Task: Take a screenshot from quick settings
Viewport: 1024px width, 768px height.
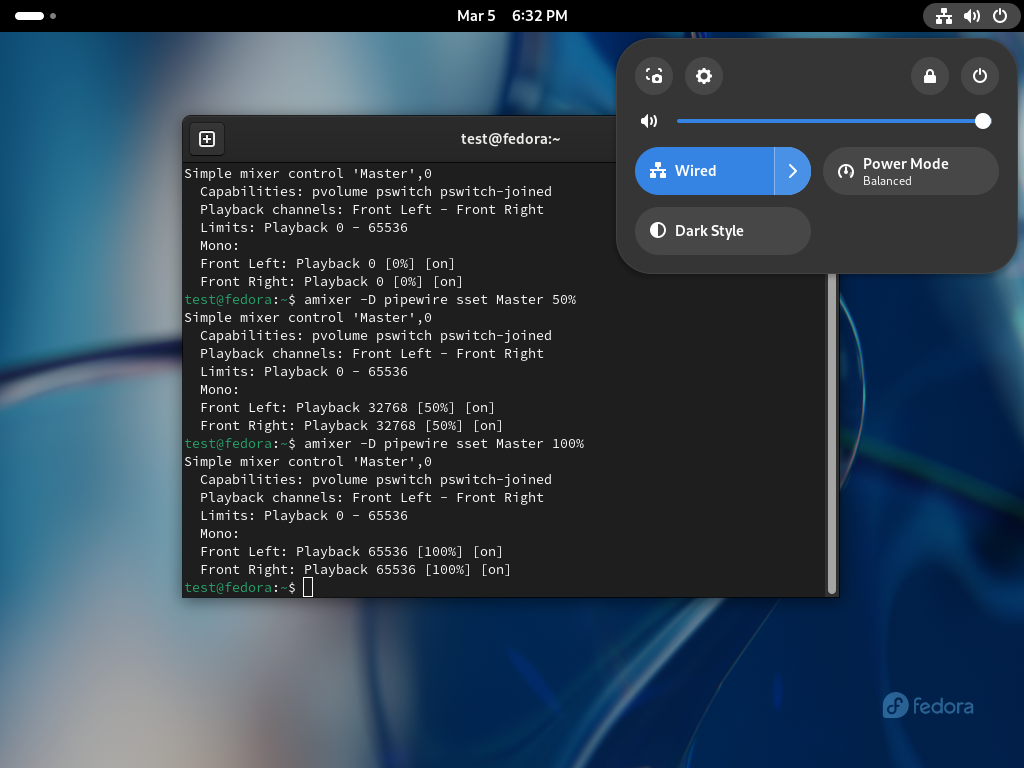Action: click(654, 76)
